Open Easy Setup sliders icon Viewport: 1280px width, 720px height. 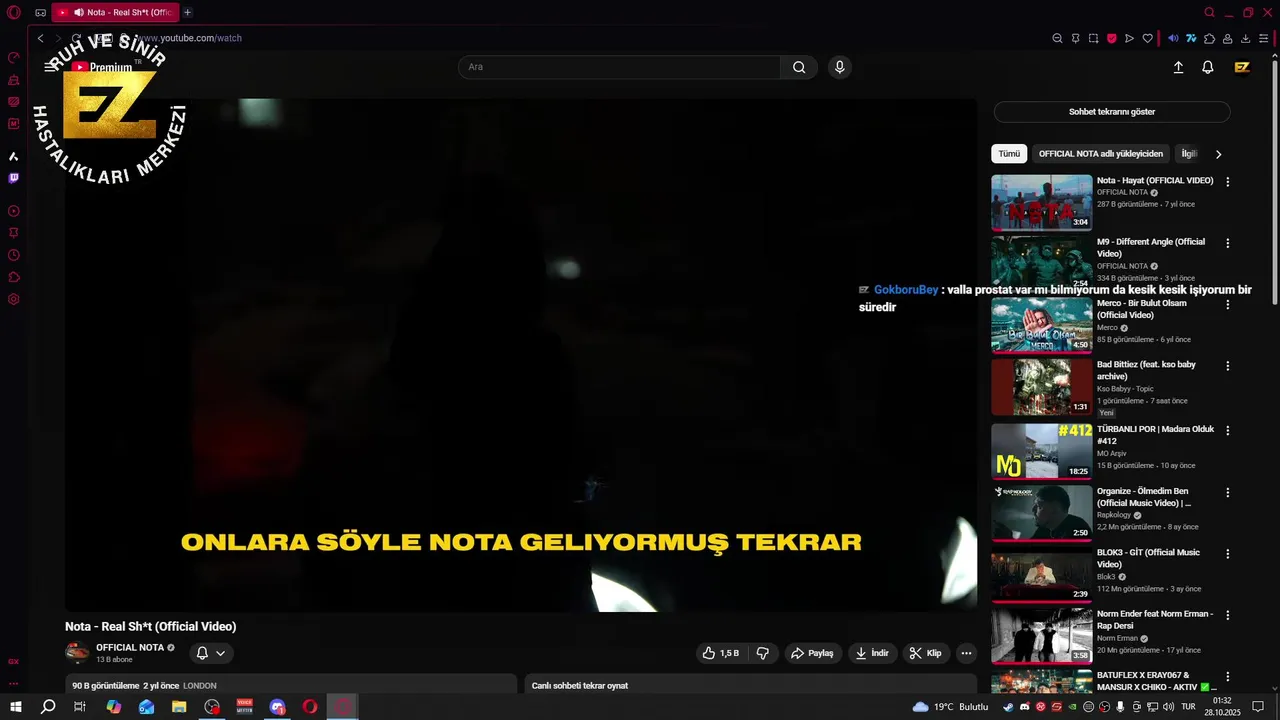tap(1263, 38)
